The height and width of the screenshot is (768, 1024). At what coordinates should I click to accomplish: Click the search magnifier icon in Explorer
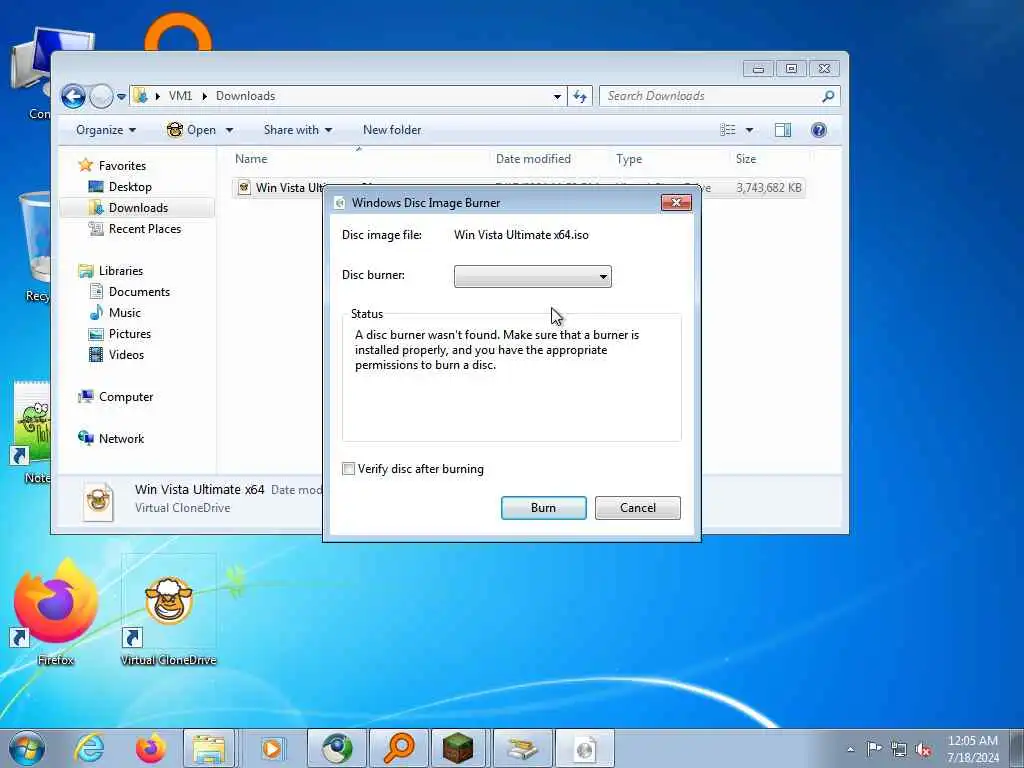tap(828, 96)
